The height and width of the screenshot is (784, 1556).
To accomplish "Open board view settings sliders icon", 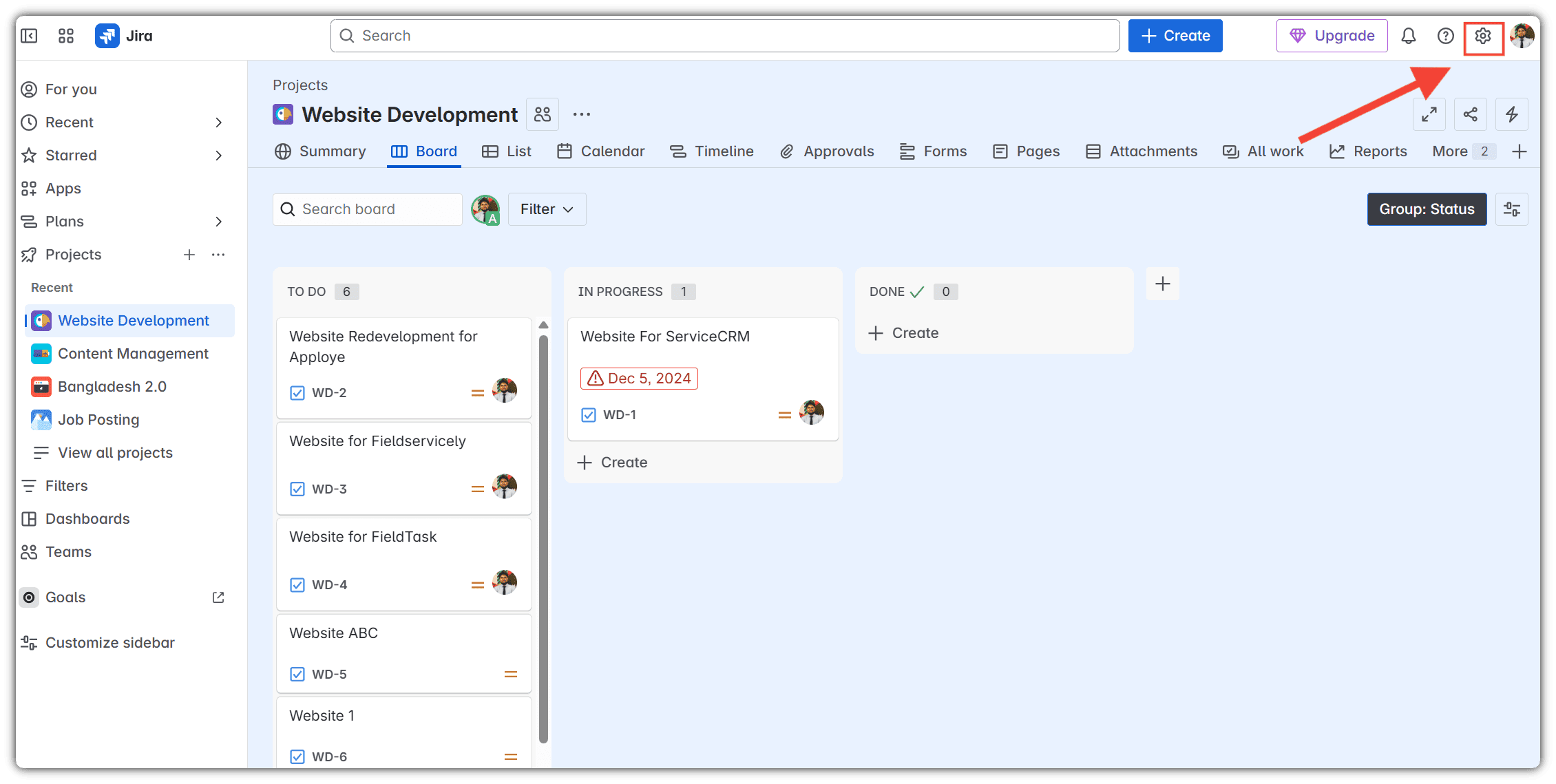I will pos(1512,209).
